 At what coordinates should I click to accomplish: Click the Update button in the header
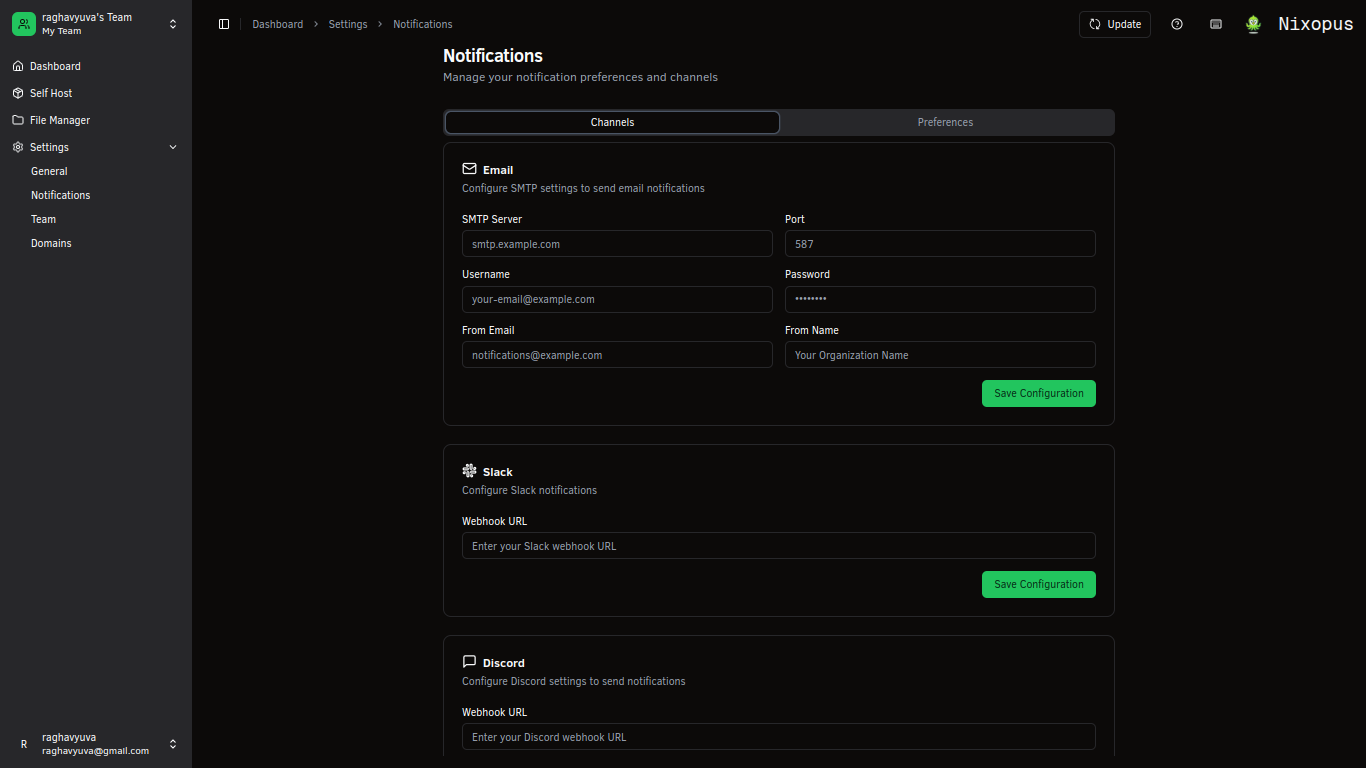(1115, 24)
